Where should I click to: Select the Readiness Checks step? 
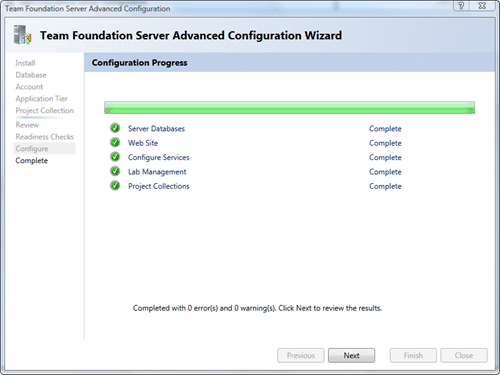pos(45,137)
